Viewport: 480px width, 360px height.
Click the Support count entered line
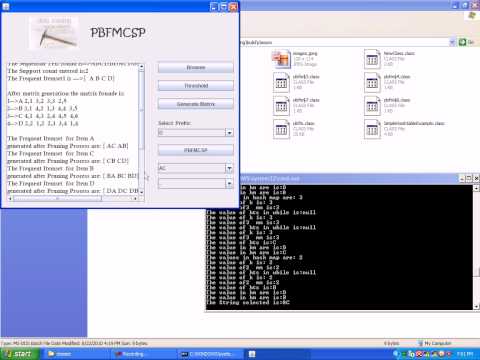(48, 71)
